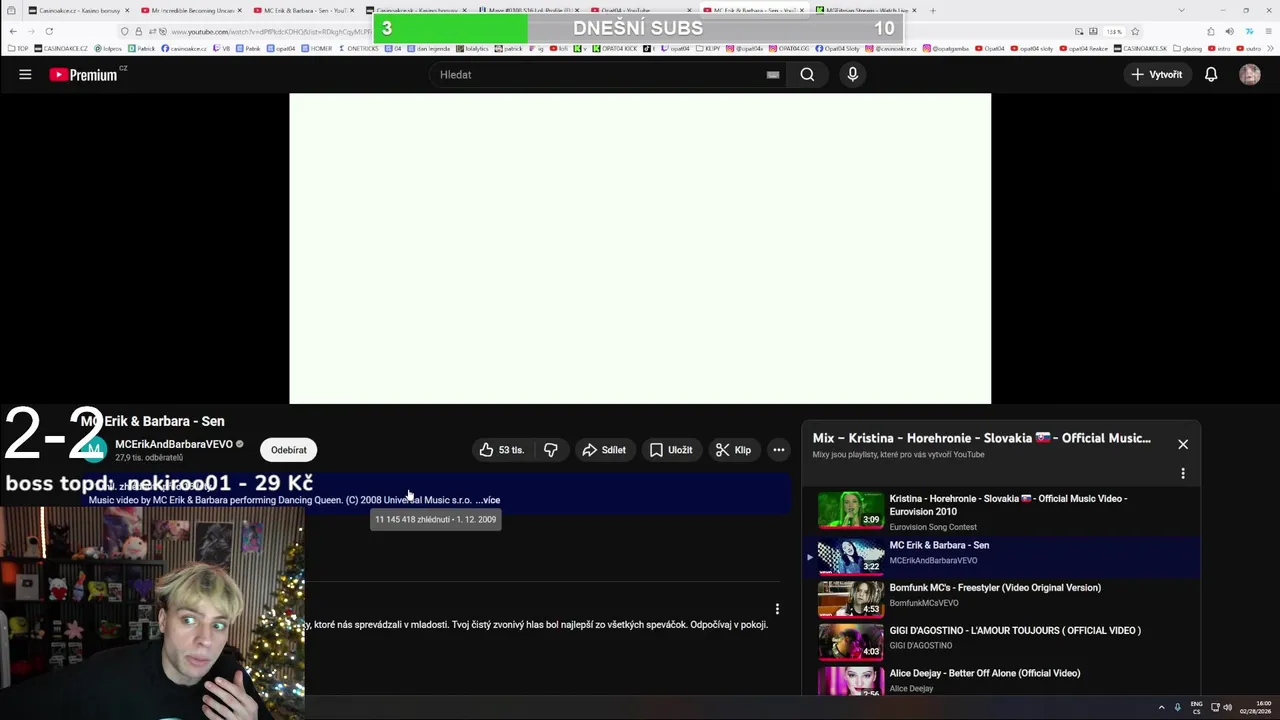The image size is (1280, 720).
Task: Click the search magnifier button
Action: (807, 74)
